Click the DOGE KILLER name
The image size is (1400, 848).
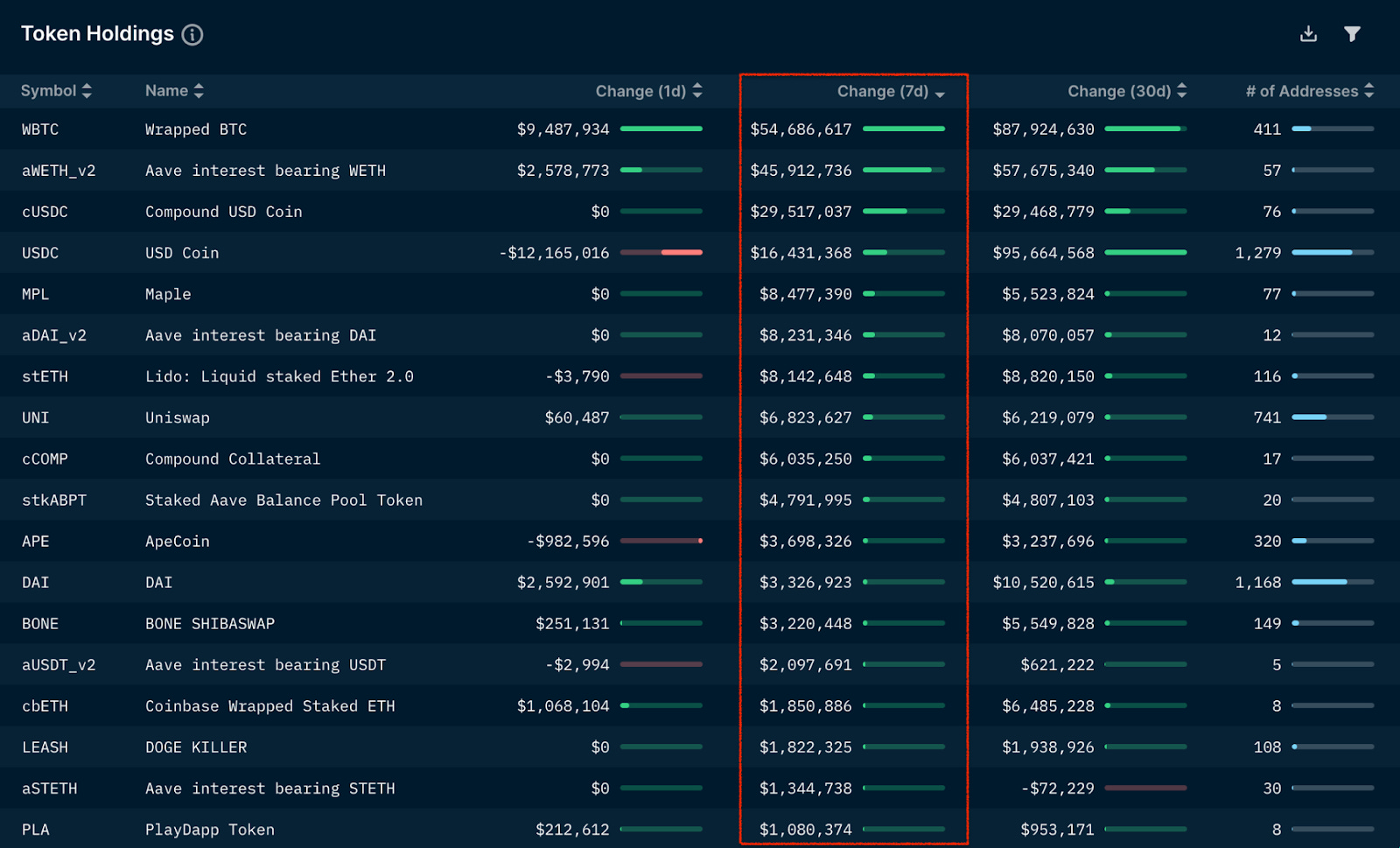[x=196, y=746]
